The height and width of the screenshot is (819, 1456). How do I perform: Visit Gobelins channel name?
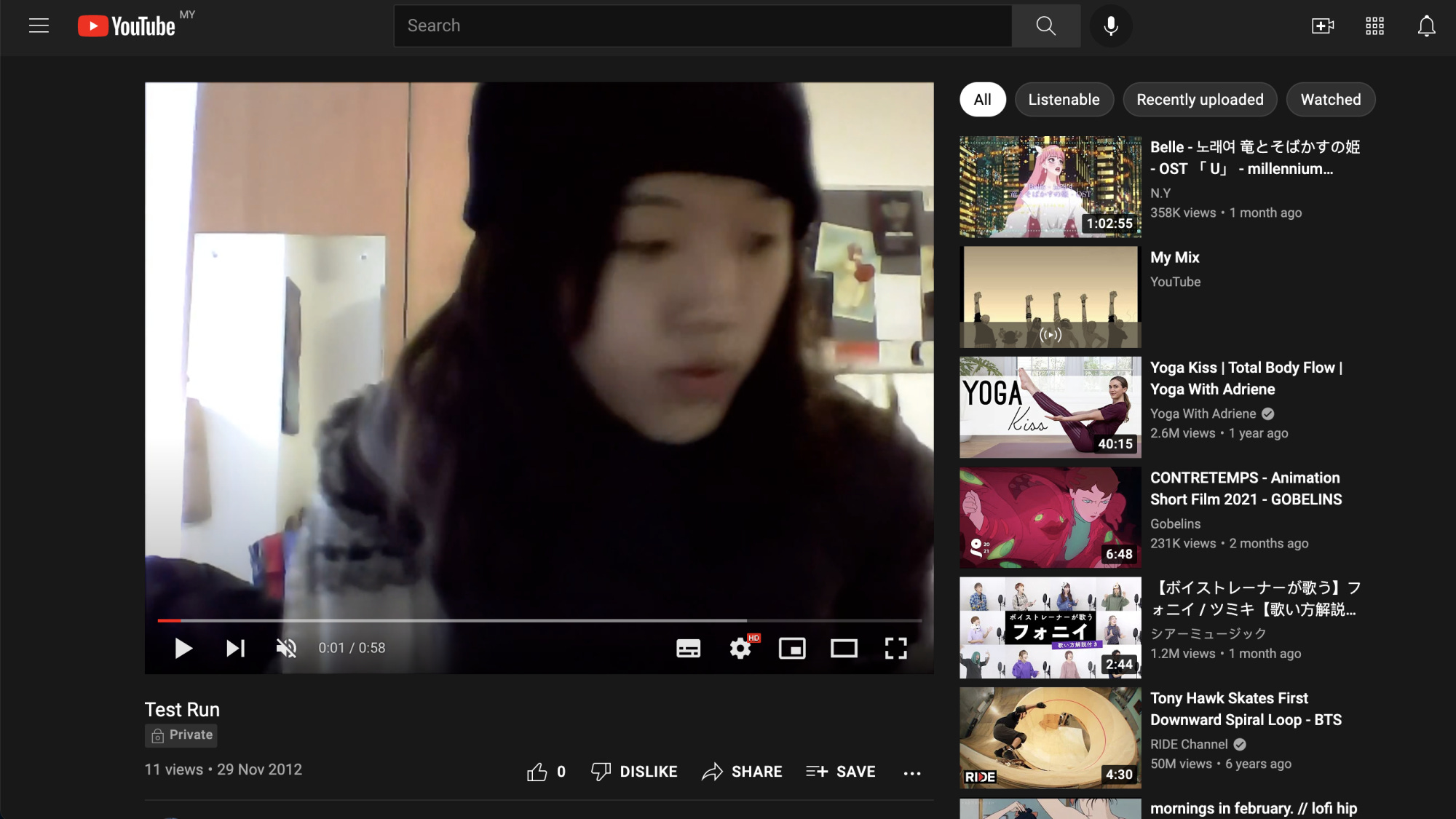click(x=1175, y=524)
